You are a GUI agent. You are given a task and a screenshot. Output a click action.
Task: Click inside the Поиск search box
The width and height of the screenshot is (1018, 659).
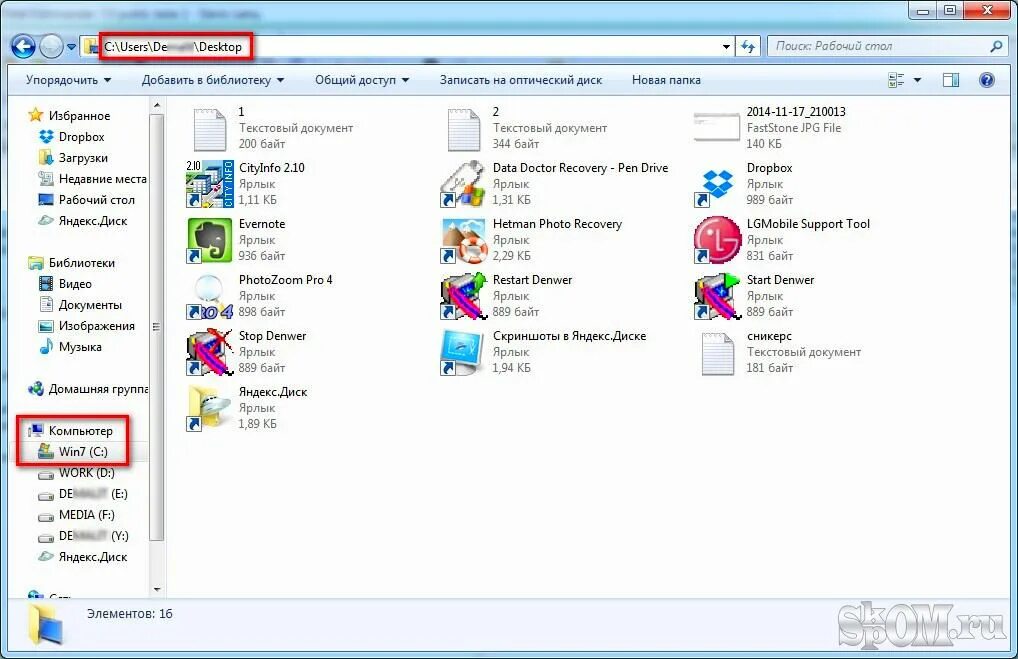click(880, 46)
